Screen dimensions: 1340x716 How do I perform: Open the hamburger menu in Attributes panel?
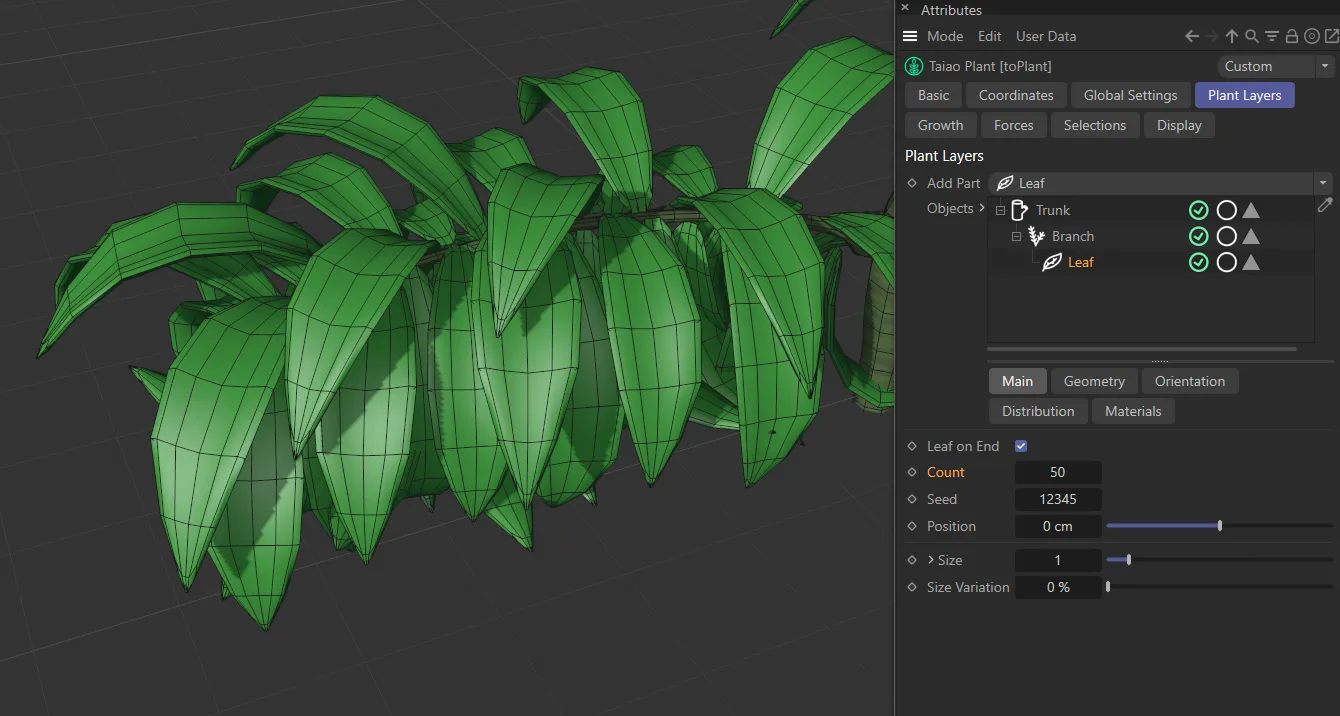910,36
